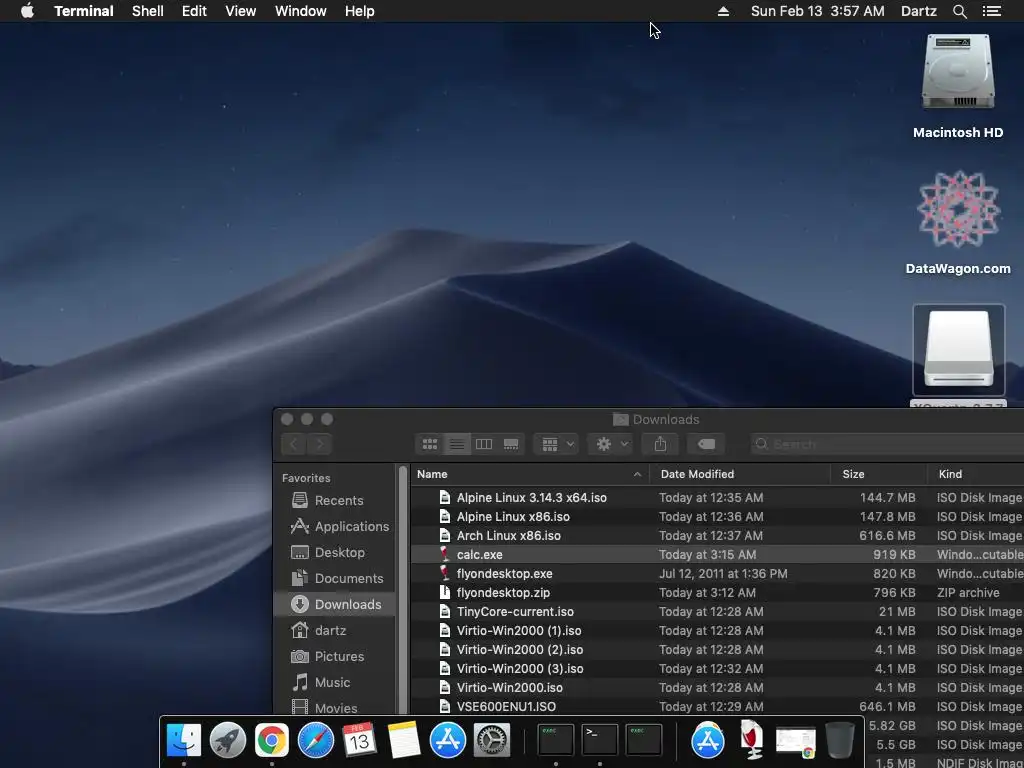Screen dimensions: 1024x768
Task: Click the Finder Edit Tags button
Action: coord(706,444)
